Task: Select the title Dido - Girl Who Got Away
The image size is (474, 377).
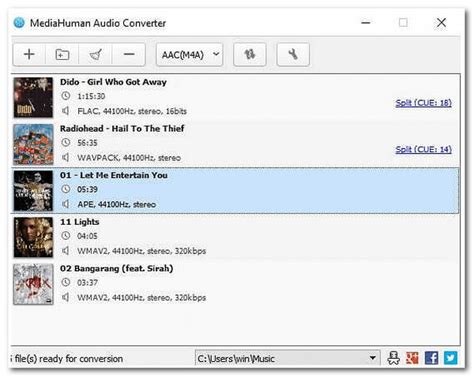Action: point(113,82)
